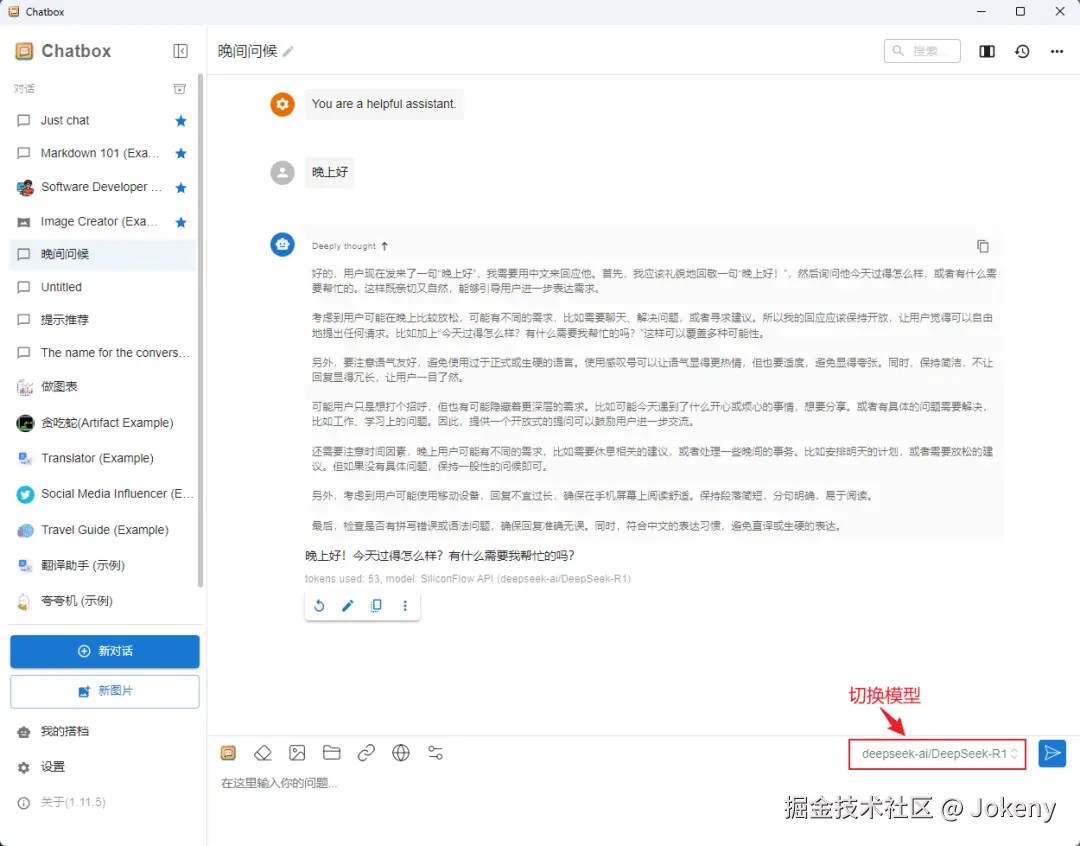Open 贪吃蛇(Artifact Example) conversation
Image resolution: width=1080 pixels, height=846 pixels.
(103, 422)
